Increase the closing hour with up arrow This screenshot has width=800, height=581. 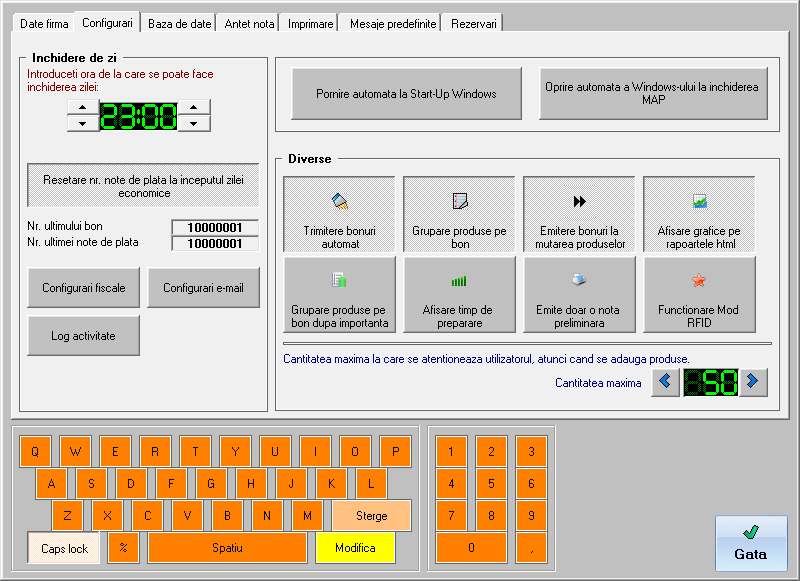[x=83, y=107]
